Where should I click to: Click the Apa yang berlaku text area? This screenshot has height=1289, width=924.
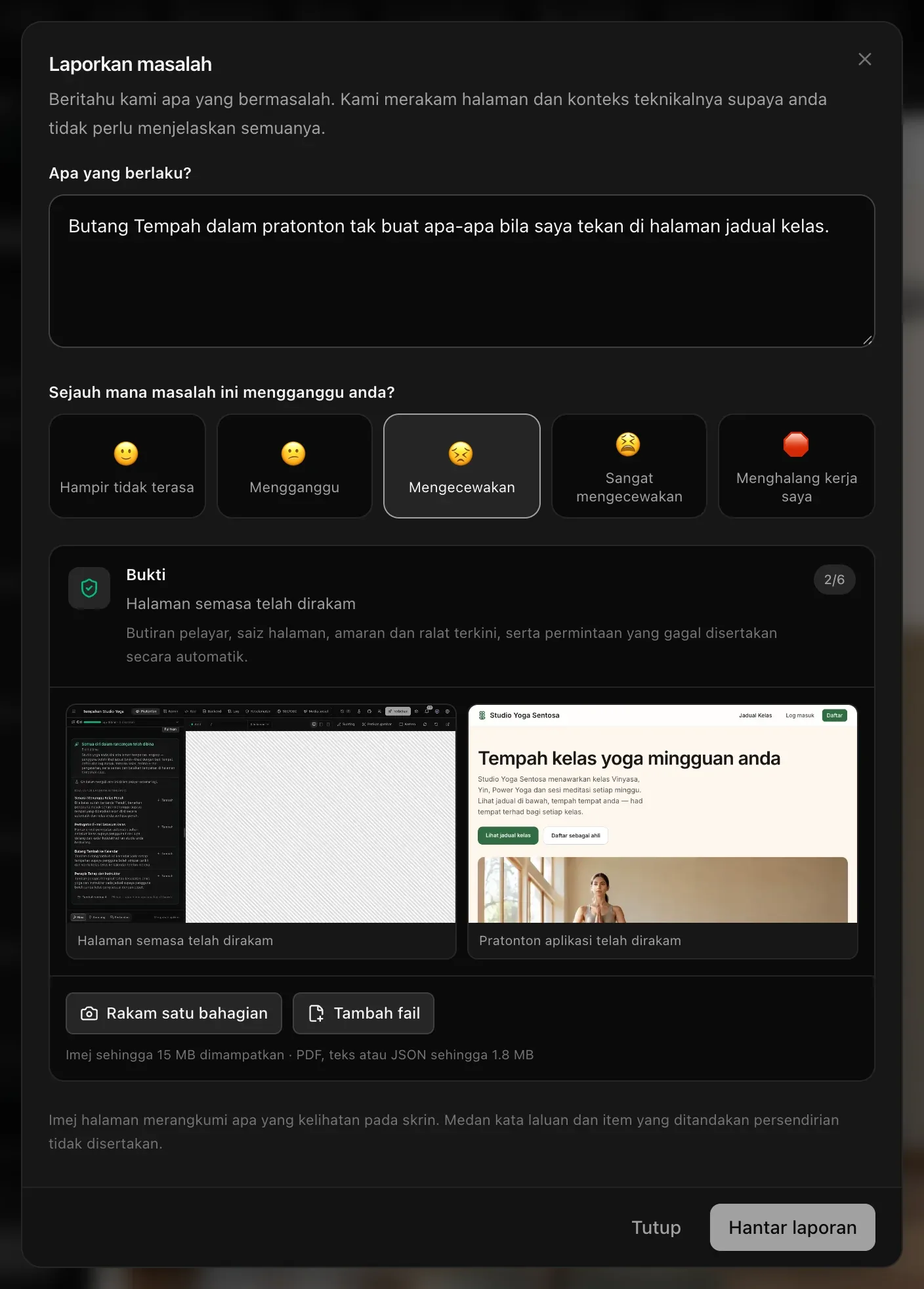[x=461, y=271]
